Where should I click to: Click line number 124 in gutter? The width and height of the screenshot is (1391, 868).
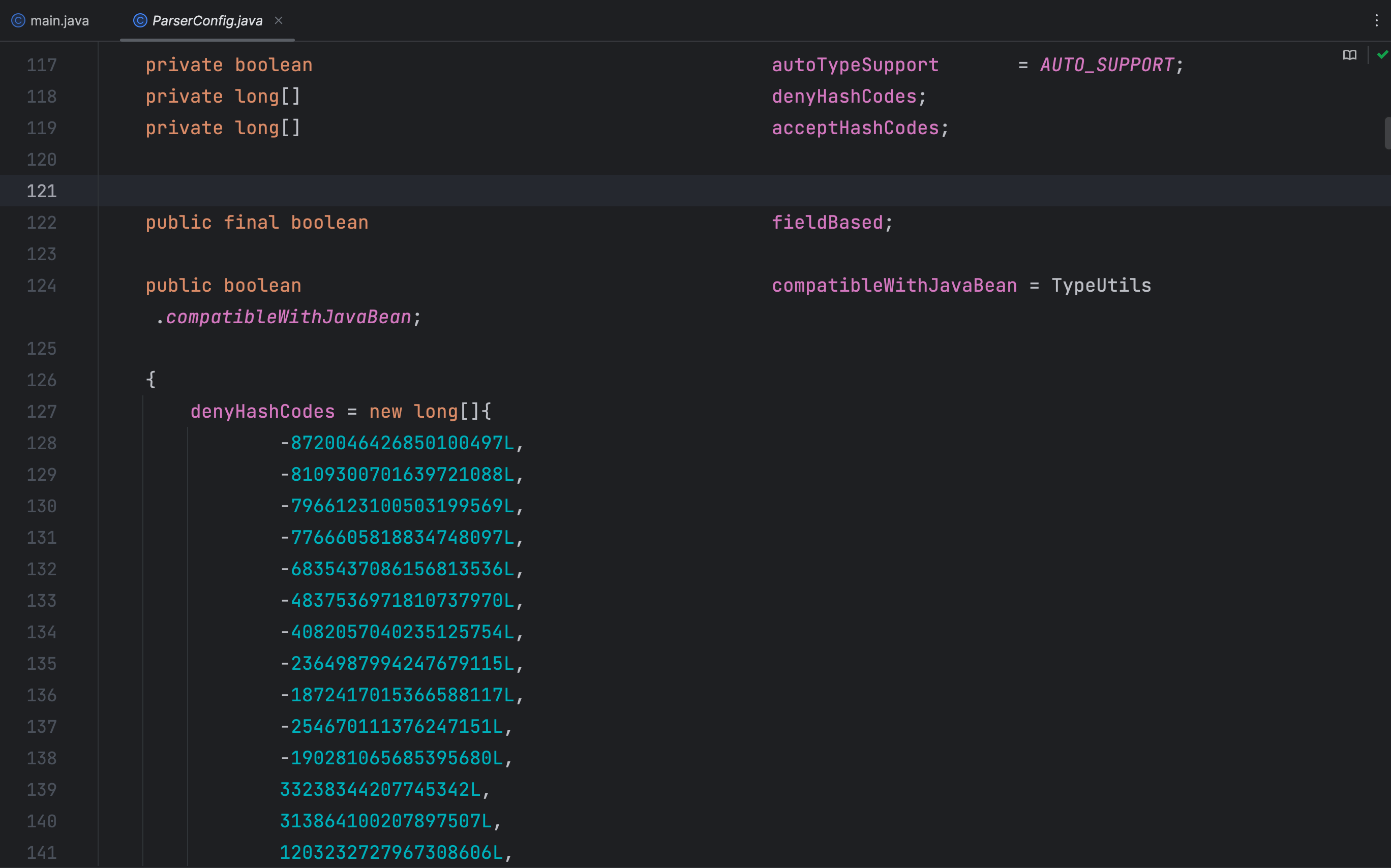coord(41,286)
